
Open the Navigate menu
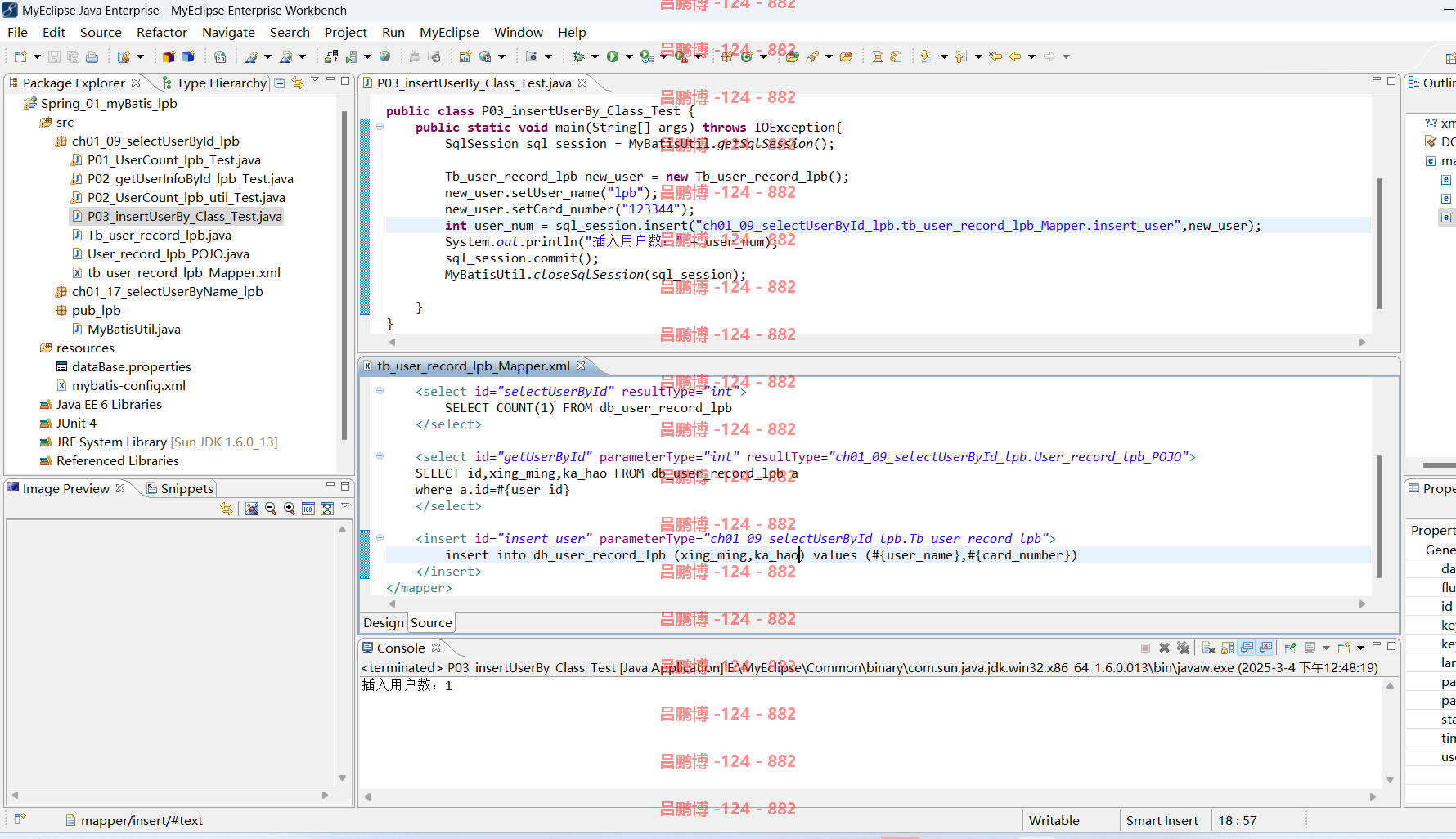click(229, 32)
